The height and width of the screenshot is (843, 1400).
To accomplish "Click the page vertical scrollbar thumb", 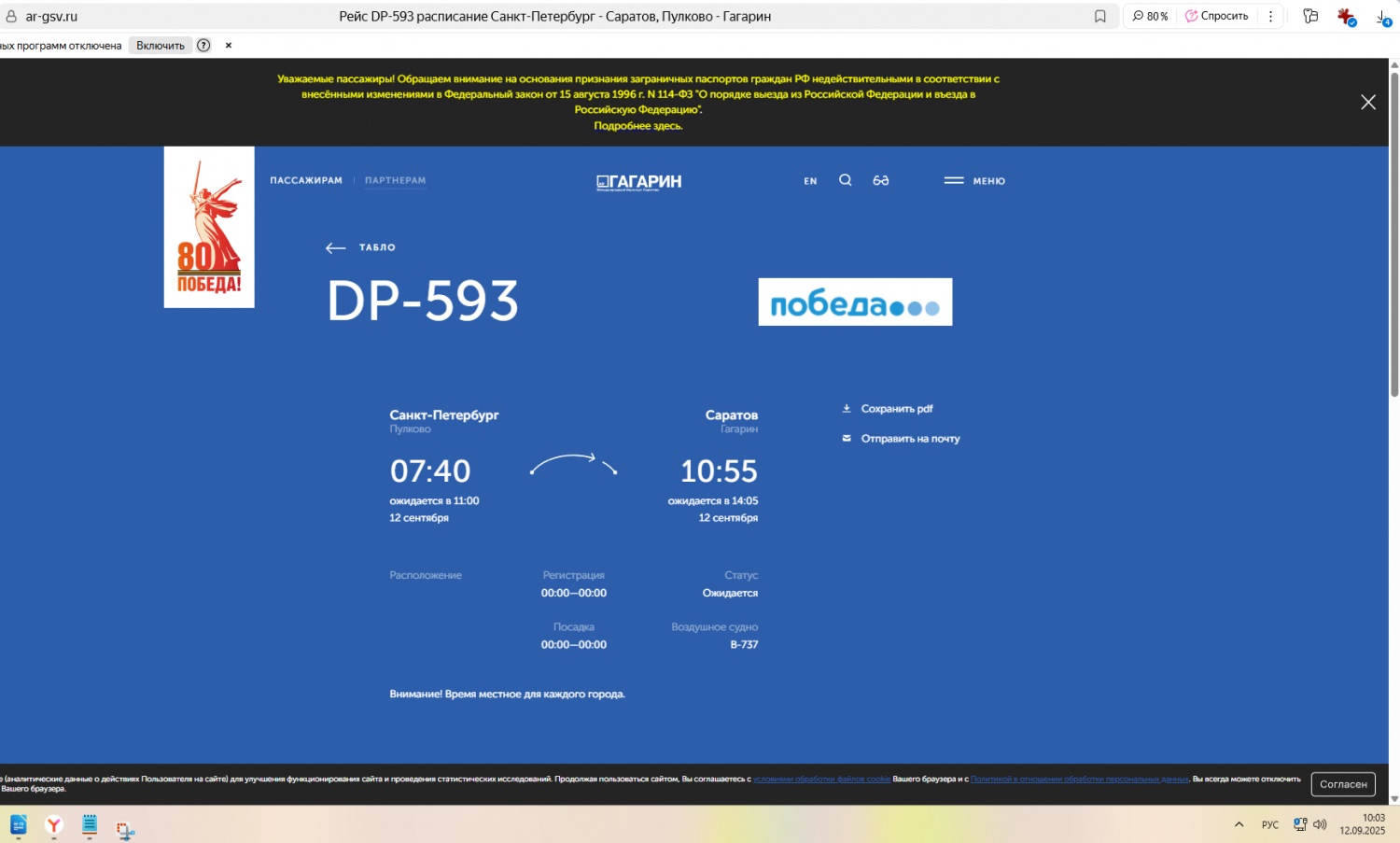I will [x=1394, y=233].
